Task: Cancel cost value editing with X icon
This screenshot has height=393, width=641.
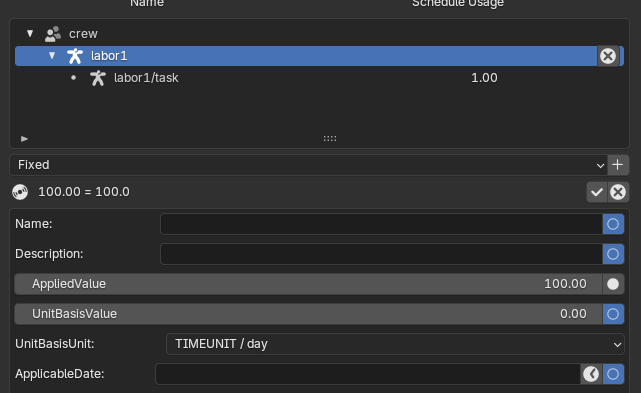Action: pos(618,192)
